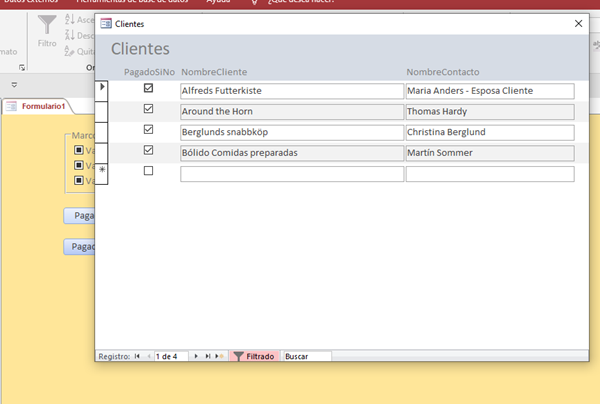The image size is (600, 404).
Task: Click the empty NombreCliente field in new row
Action: 292,174
